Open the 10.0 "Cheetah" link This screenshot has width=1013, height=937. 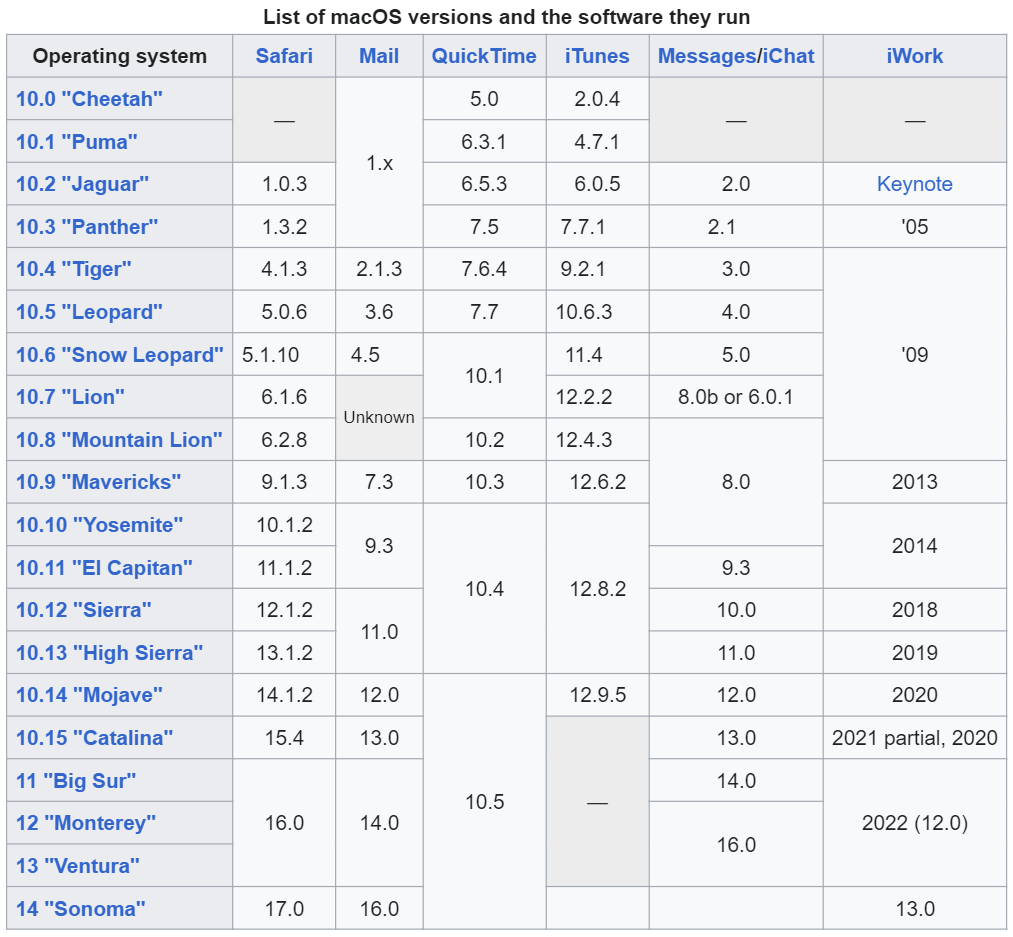click(89, 99)
